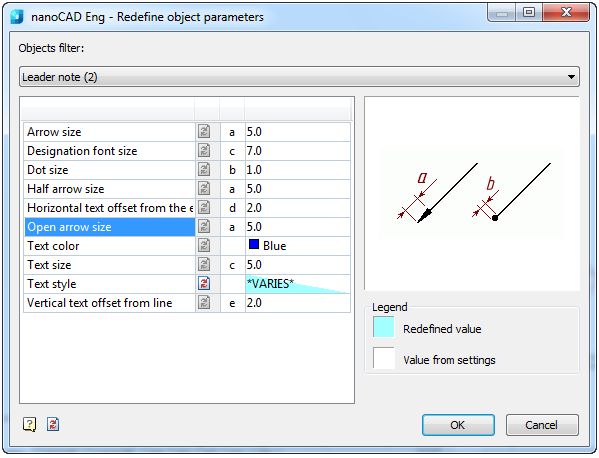599x458 pixels.
Task: Click the Redefined value cyan legend swatch
Action: [x=384, y=327]
